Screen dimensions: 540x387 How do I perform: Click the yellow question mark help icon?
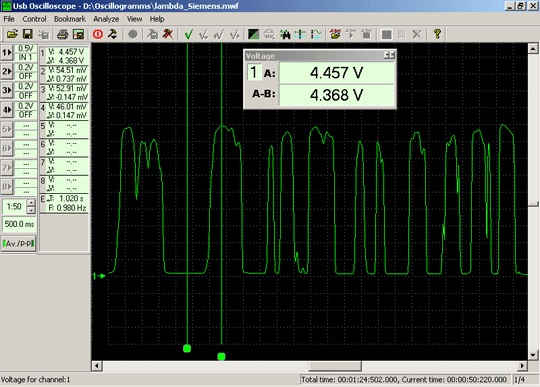point(437,34)
